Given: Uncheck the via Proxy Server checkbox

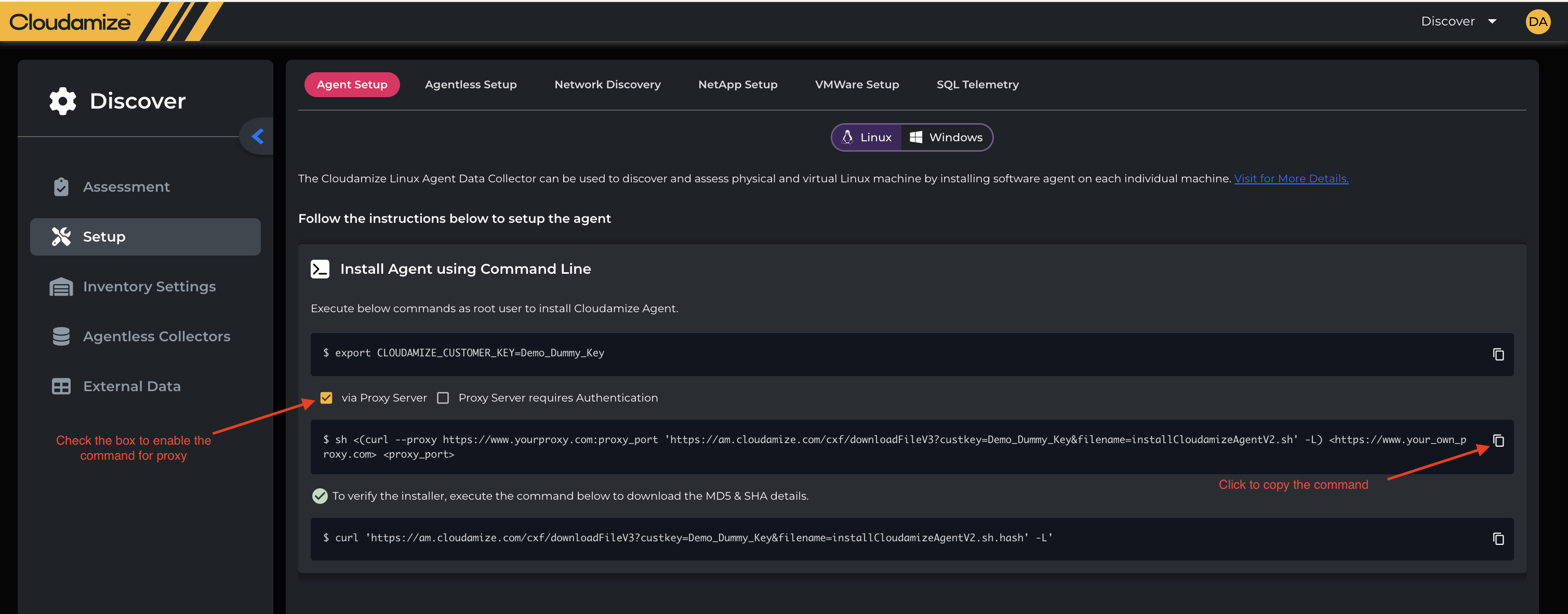Looking at the screenshot, I should (x=326, y=398).
